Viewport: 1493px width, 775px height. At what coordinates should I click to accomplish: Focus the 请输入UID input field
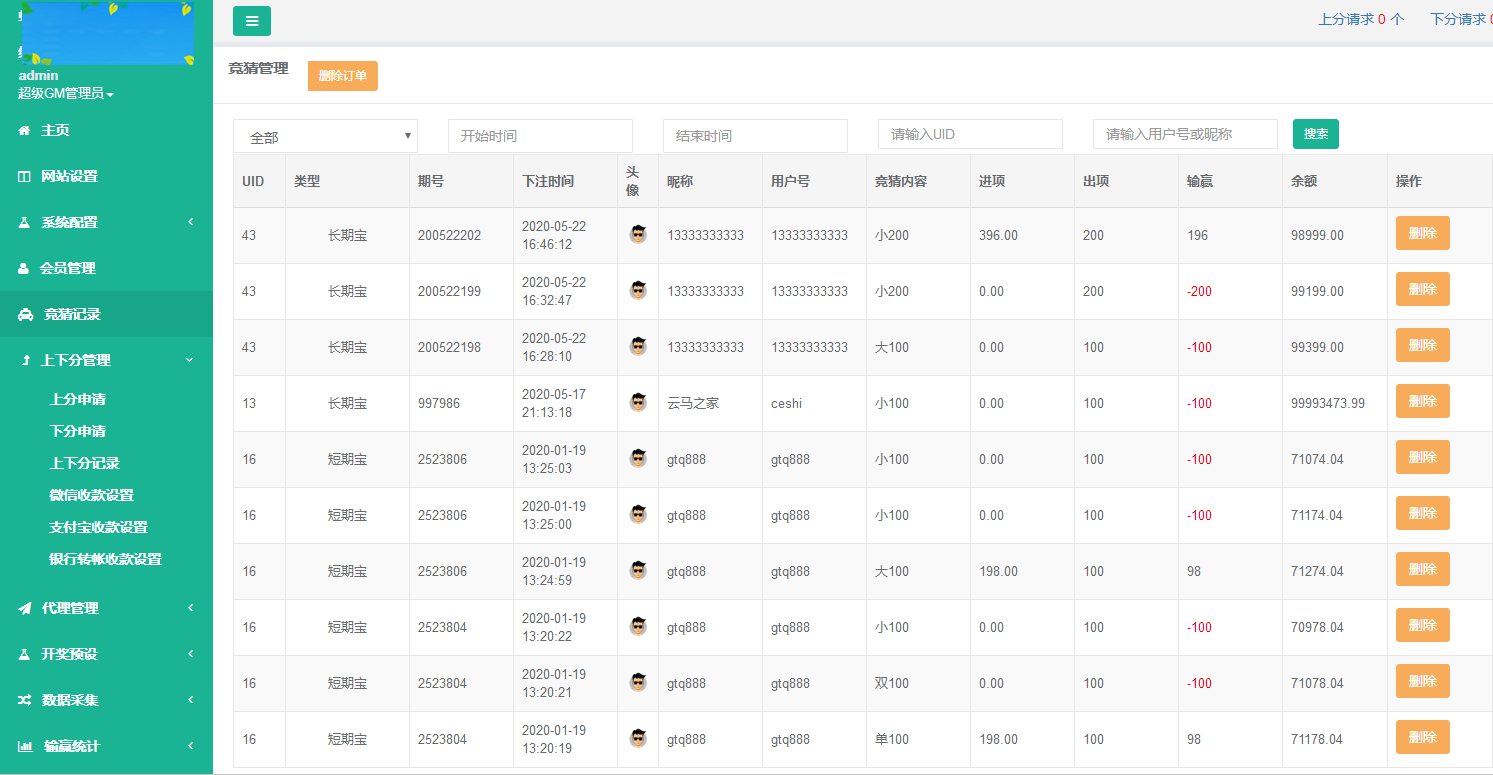[969, 134]
